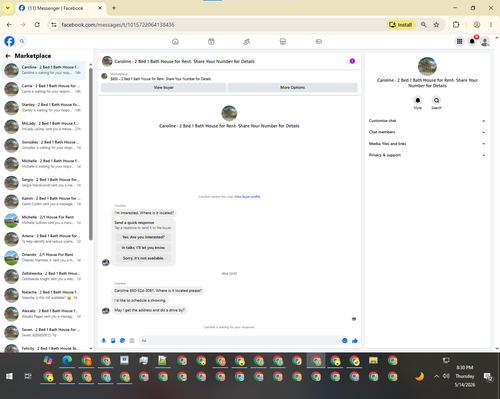This screenshot has height=399, width=500.
Task: Open Caroline's conversation in the chat list
Action: [x=44, y=70]
